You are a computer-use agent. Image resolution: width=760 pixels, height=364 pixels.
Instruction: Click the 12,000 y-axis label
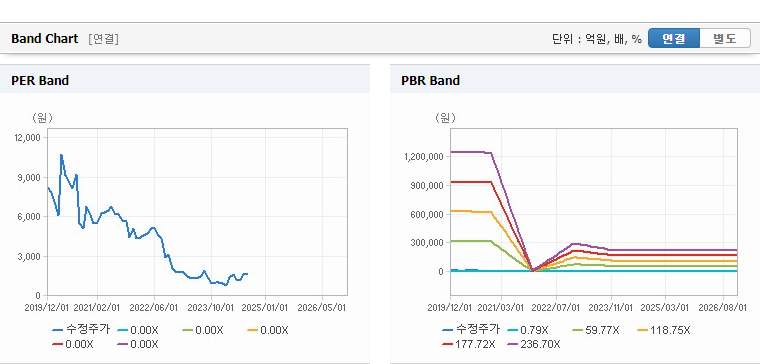pos(29,138)
